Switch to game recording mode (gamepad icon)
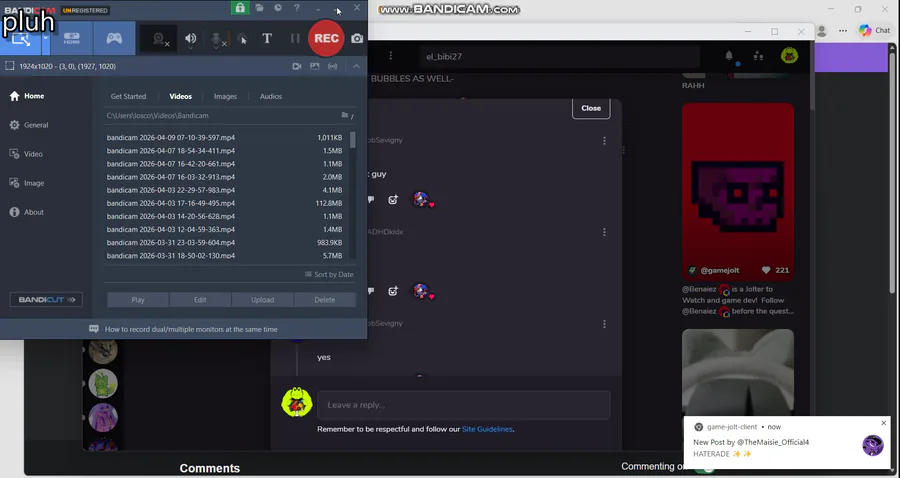 click(114, 38)
